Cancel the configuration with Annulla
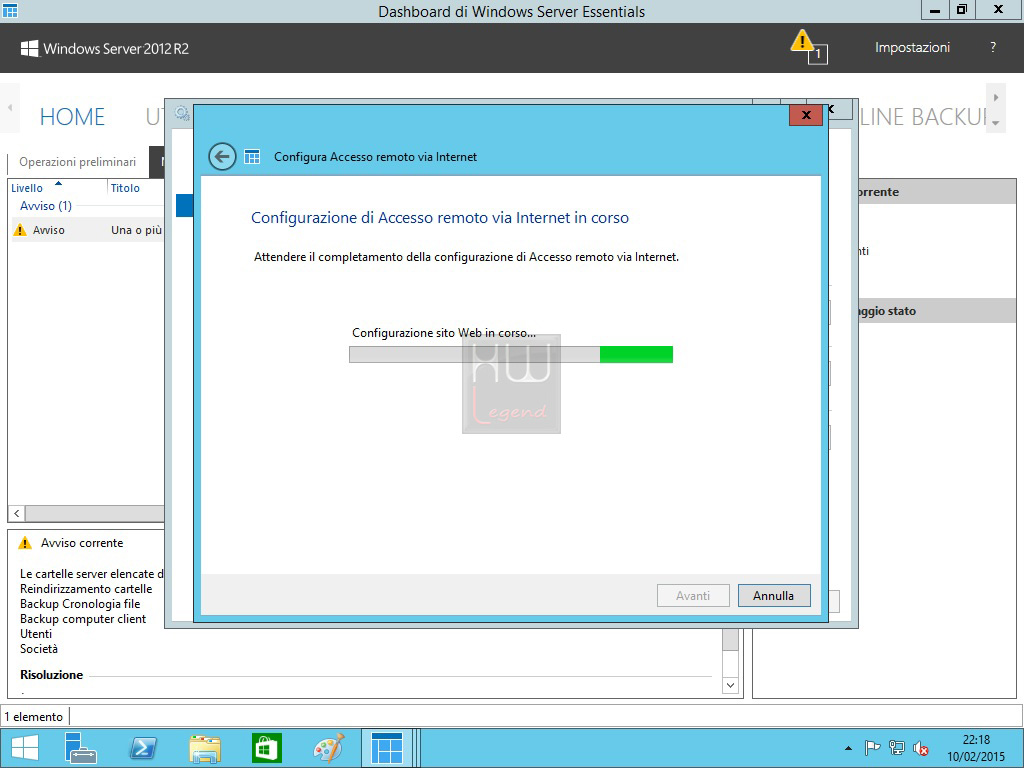1024x768 pixels. 774,596
